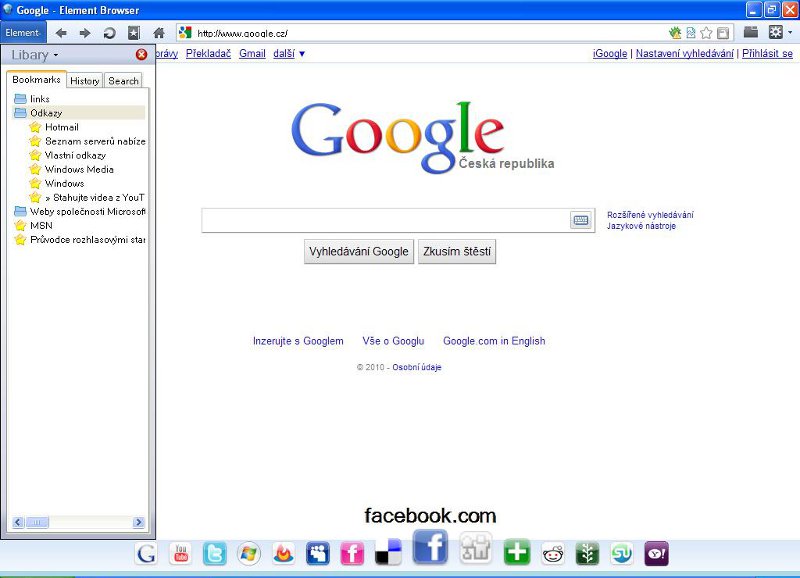Click the small window icon in address bar
The image size is (800, 578).
[722, 33]
